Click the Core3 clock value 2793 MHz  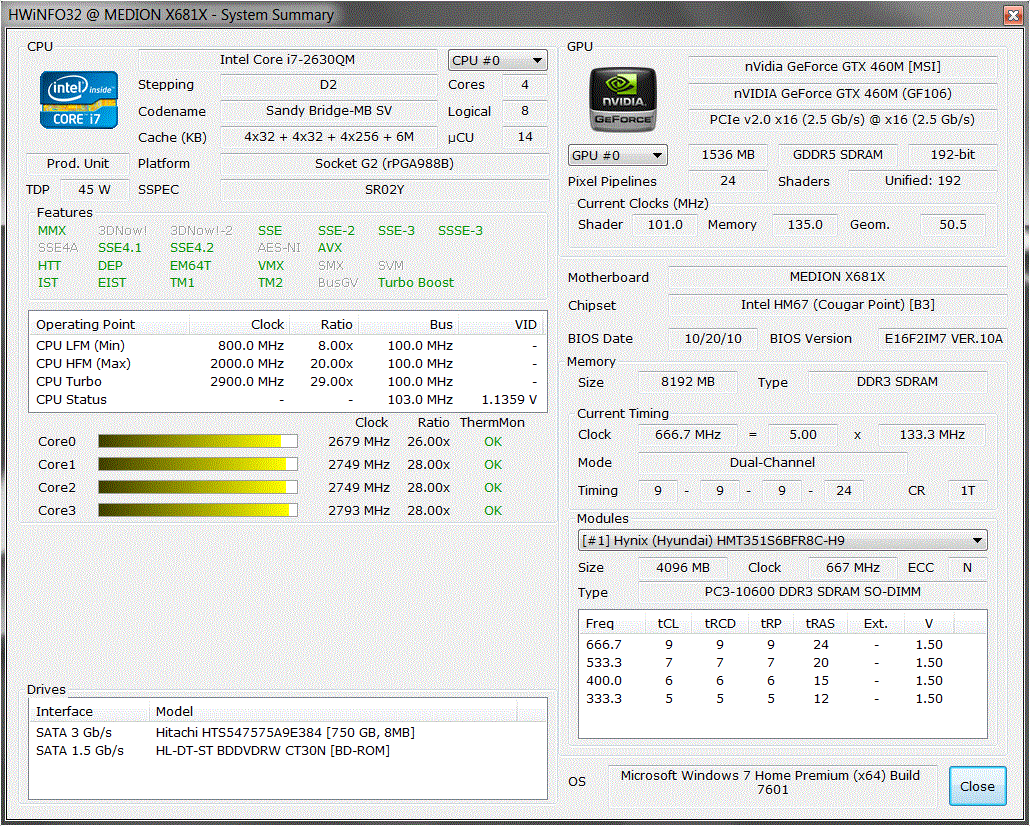[359, 511]
